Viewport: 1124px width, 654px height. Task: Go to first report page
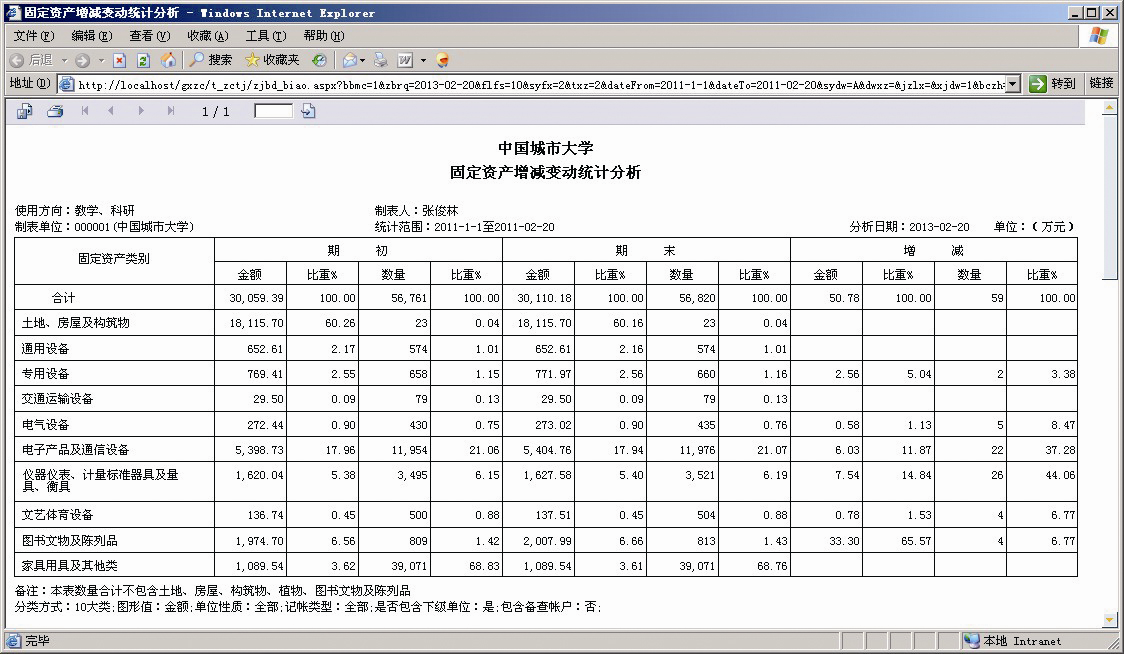[x=85, y=110]
